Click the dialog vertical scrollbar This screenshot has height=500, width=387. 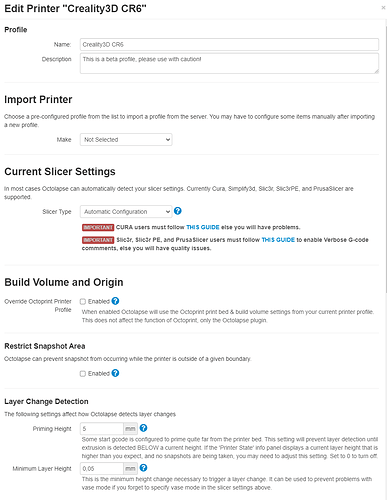click(385, 160)
